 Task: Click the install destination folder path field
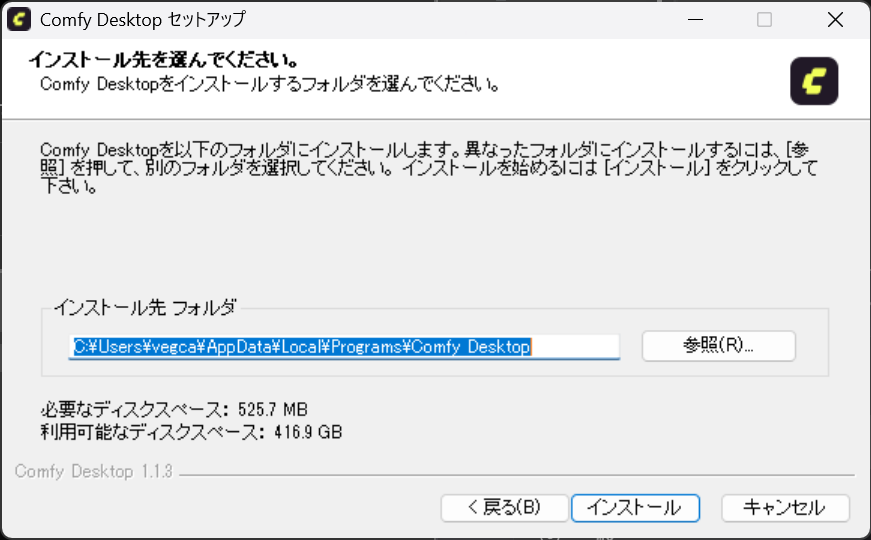(344, 347)
